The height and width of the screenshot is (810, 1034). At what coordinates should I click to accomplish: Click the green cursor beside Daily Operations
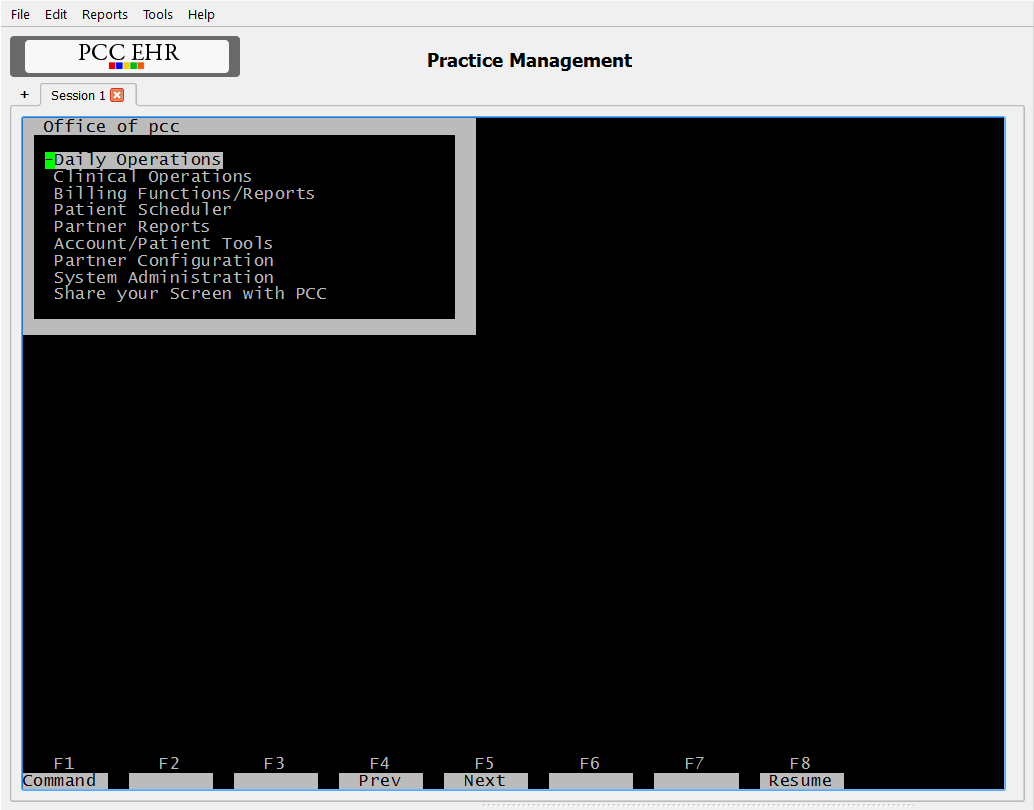[x=49, y=160]
